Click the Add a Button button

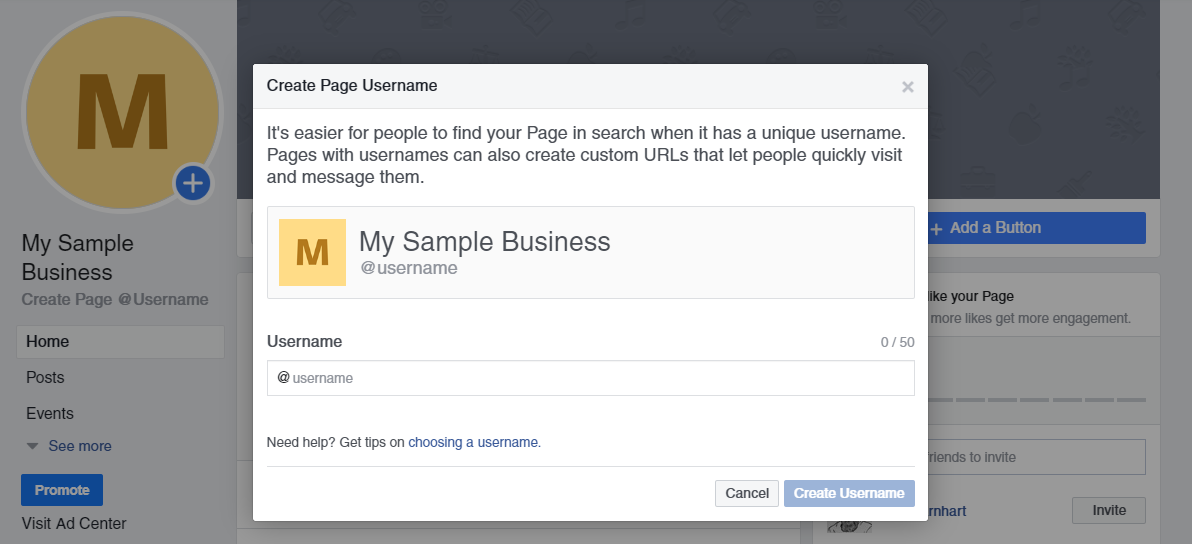(1035, 228)
